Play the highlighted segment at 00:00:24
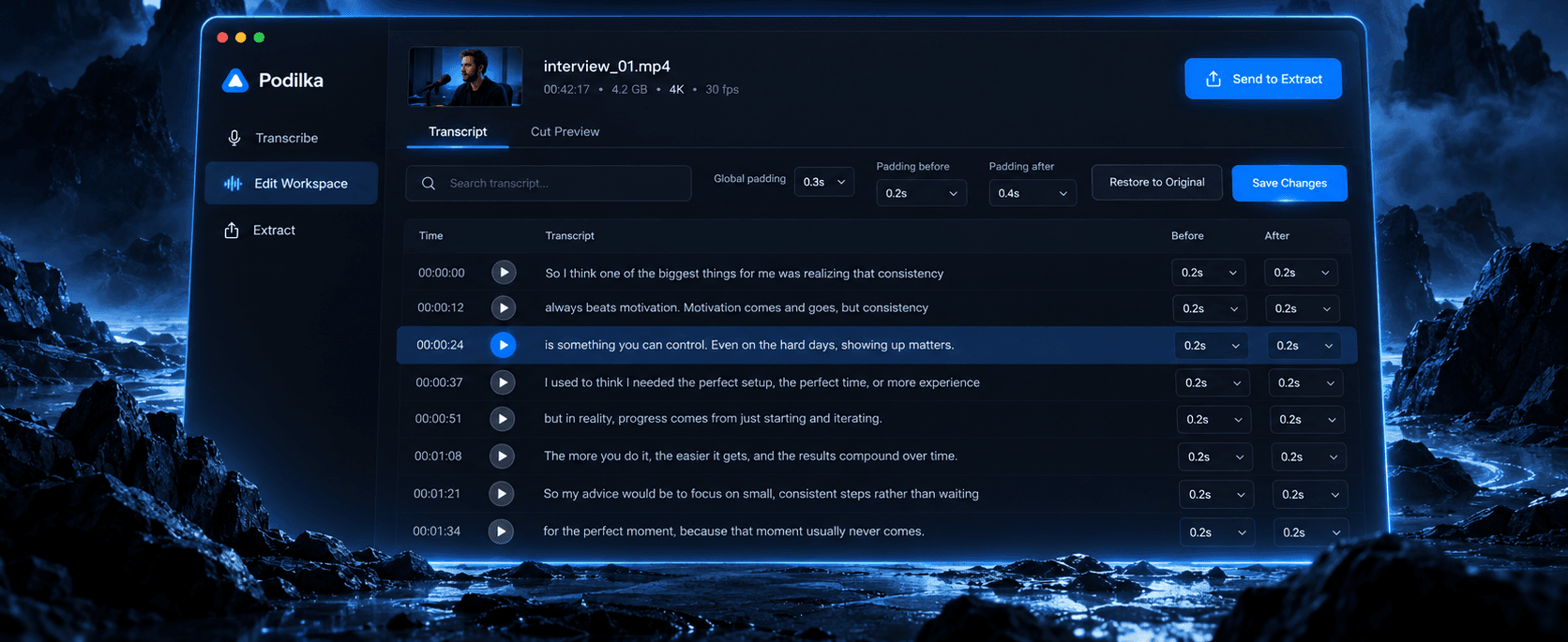The height and width of the screenshot is (642, 1568). point(504,345)
